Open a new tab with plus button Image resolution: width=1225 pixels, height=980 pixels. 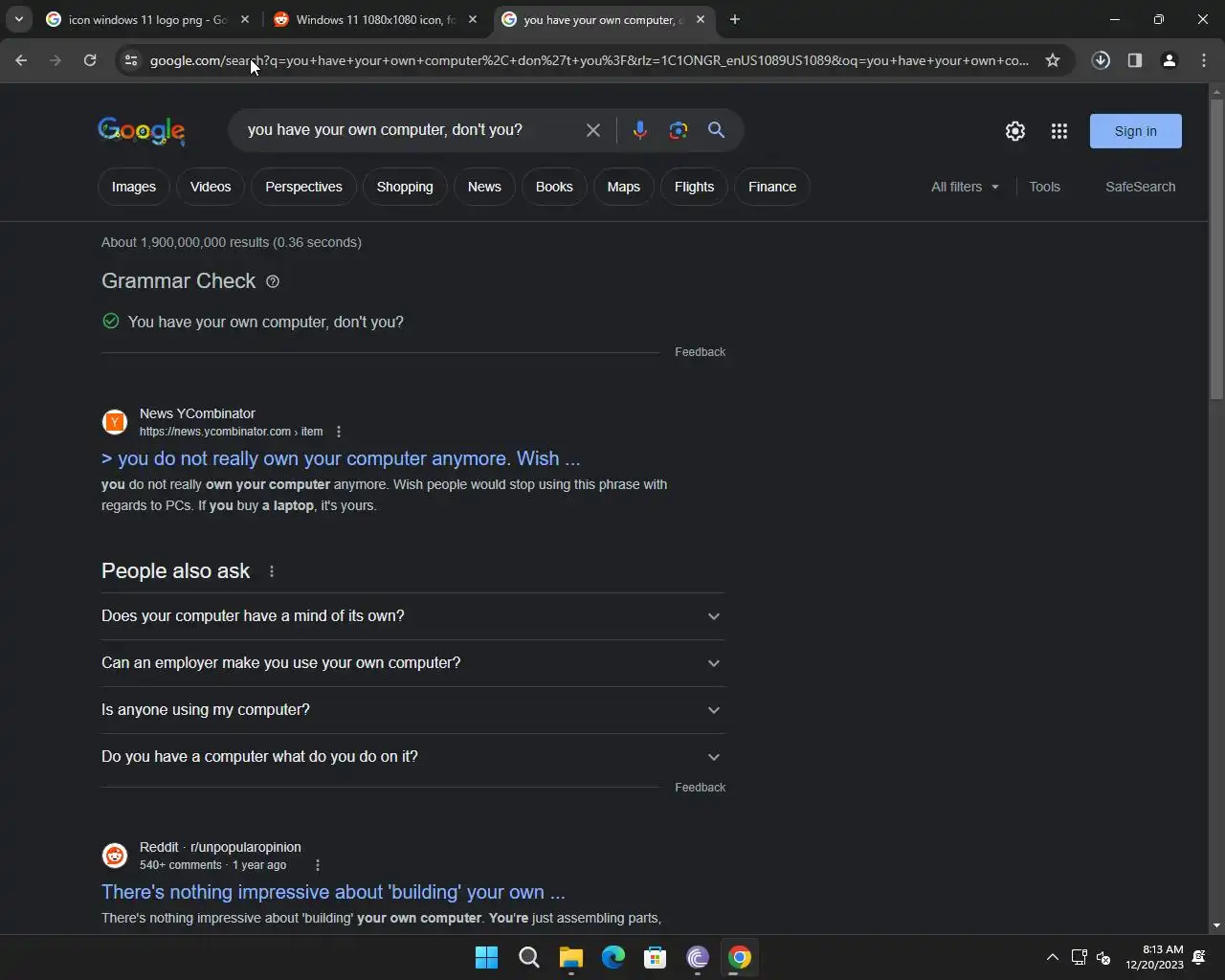734,19
